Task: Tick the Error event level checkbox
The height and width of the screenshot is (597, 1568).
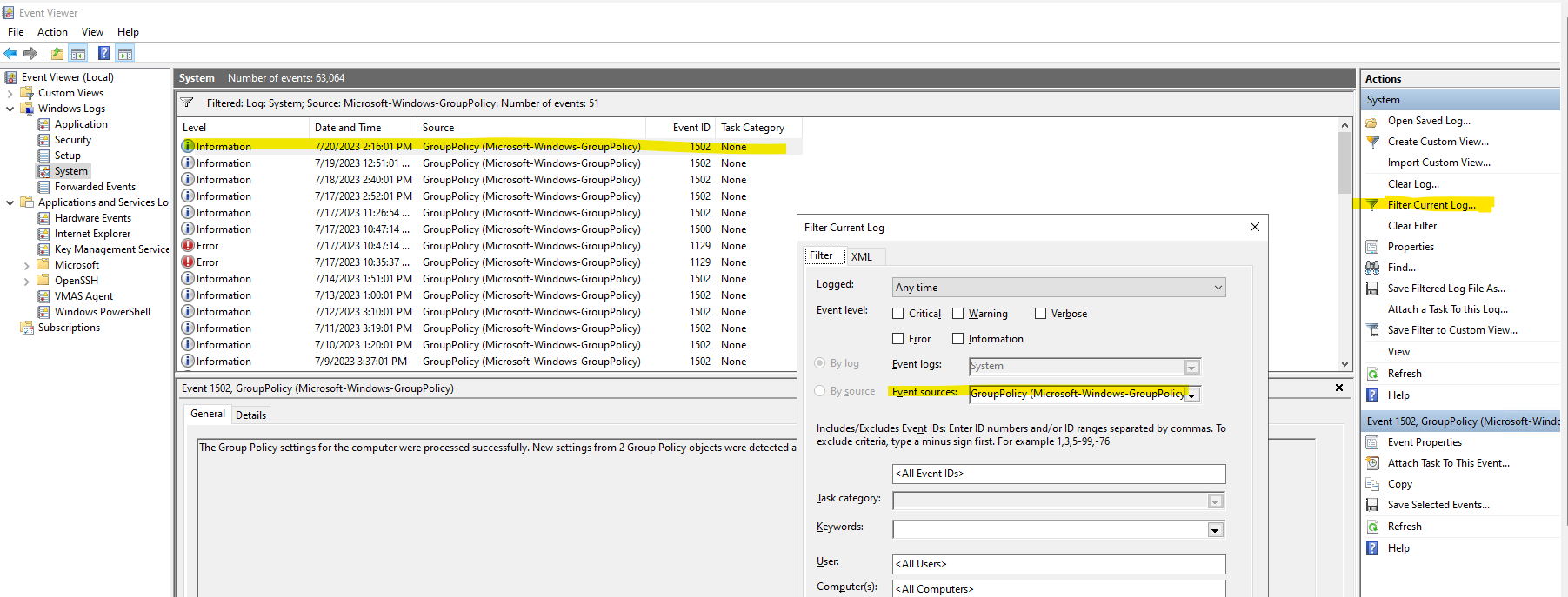Action: tap(898, 339)
